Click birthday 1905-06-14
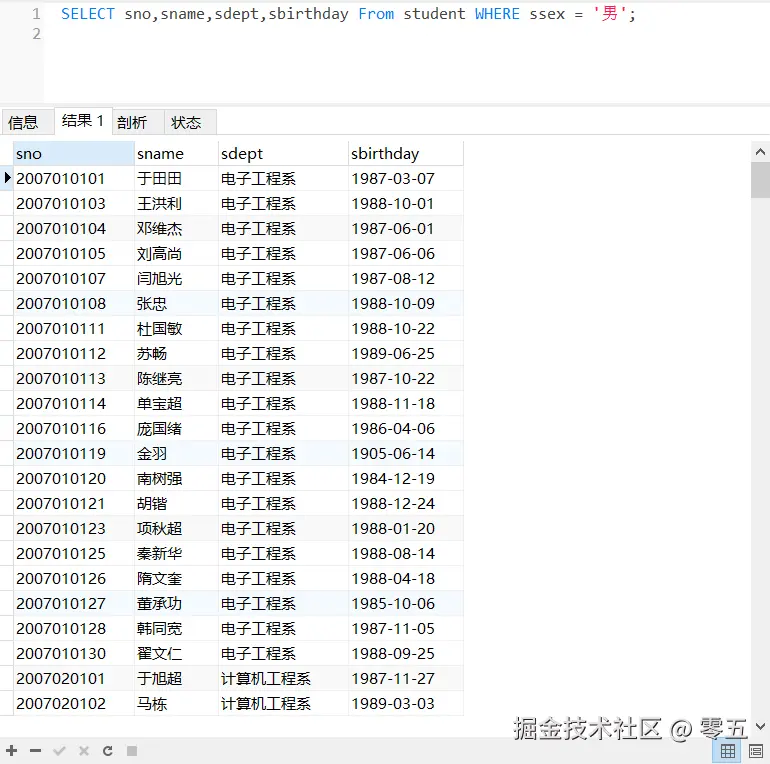Viewport: 770px width, 764px height. coord(406,453)
